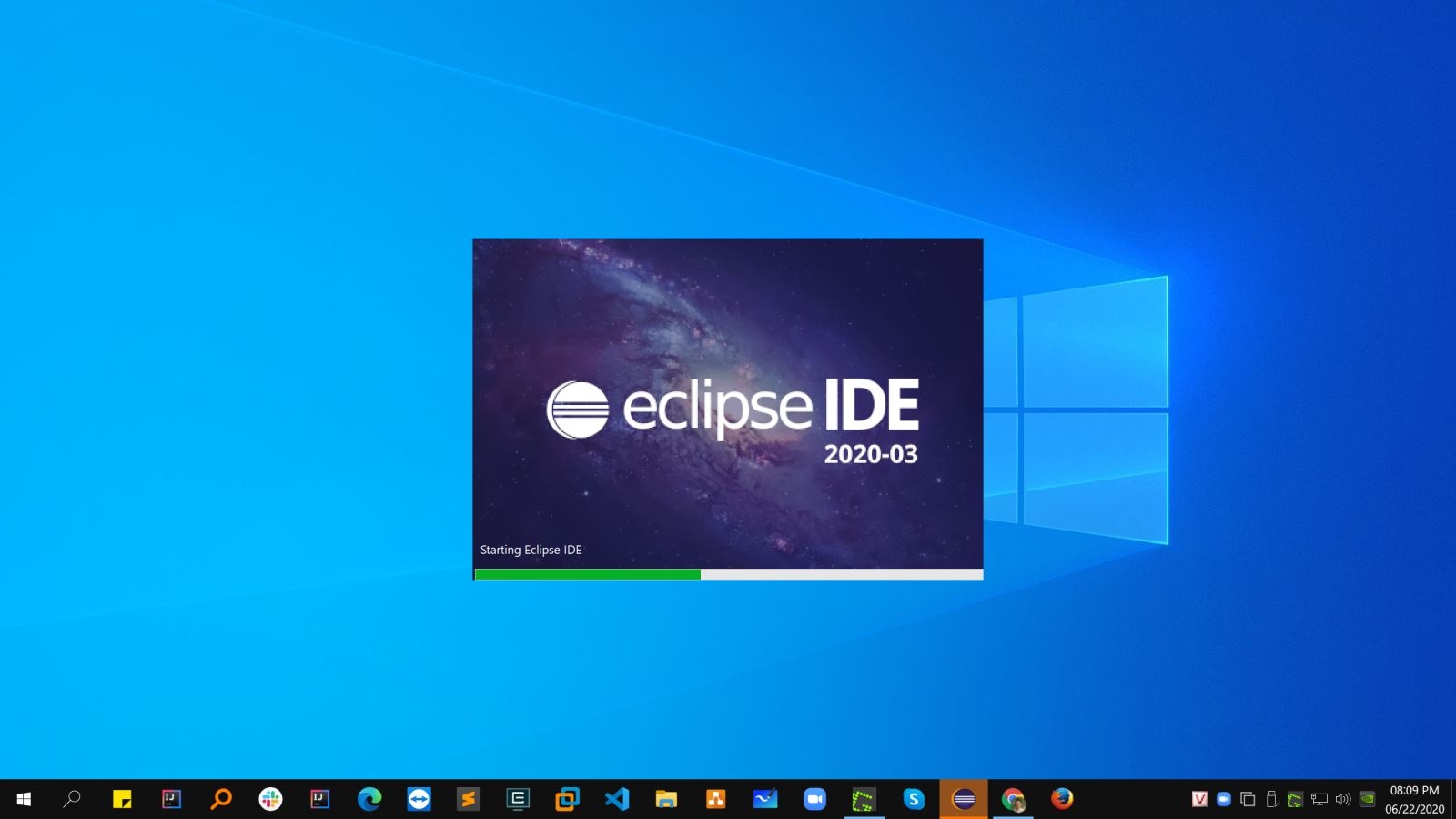
Task: Open the monitor-shaped E app icon
Action: pyautogui.click(x=518, y=799)
